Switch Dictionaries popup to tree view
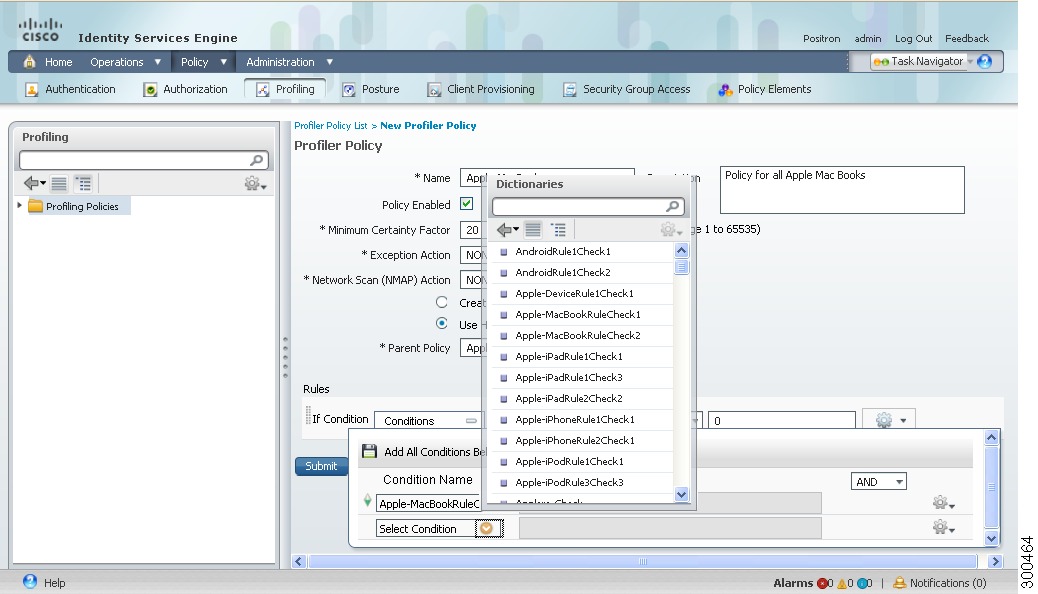This screenshot has height=594, width=1038. [x=559, y=230]
